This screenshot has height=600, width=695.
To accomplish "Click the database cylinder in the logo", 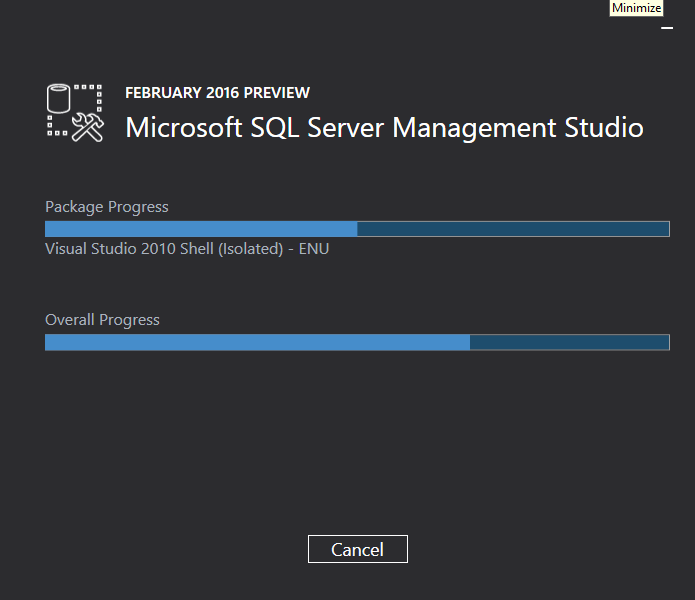I will coord(60,100).
